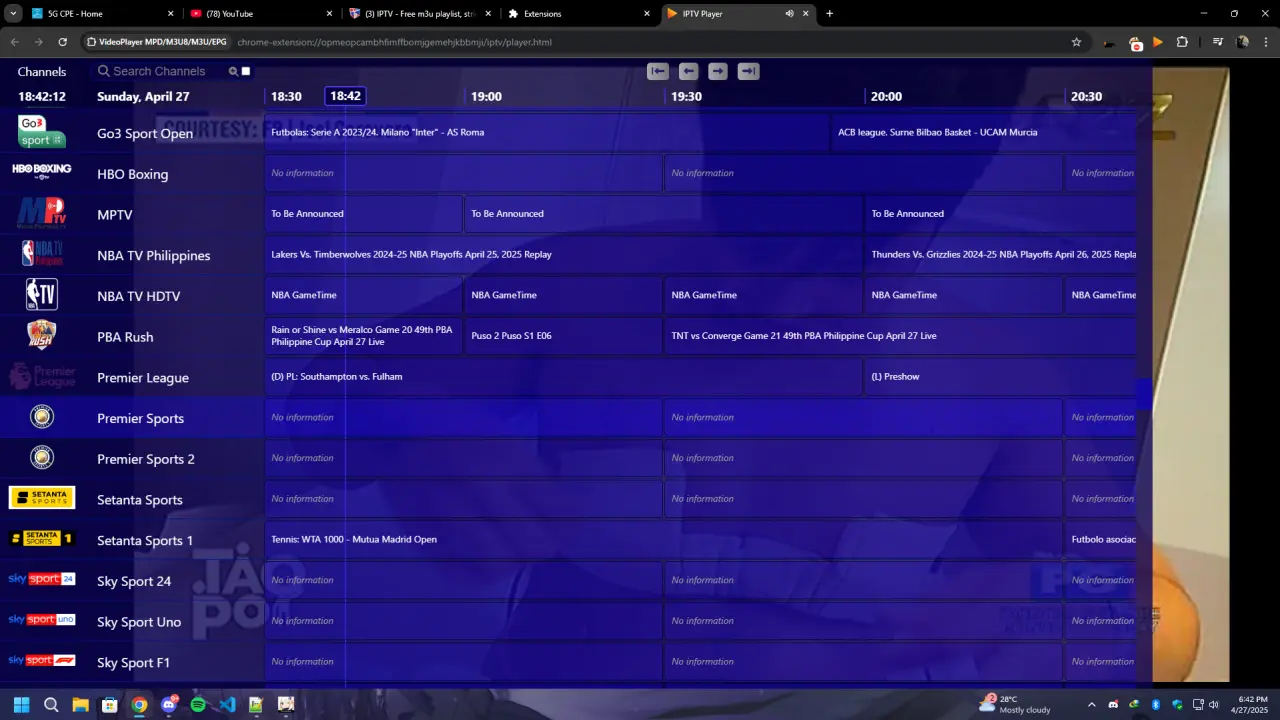Open PL: Southampton vs. Fulham program
The width and height of the screenshot is (1280, 720).
click(563, 376)
